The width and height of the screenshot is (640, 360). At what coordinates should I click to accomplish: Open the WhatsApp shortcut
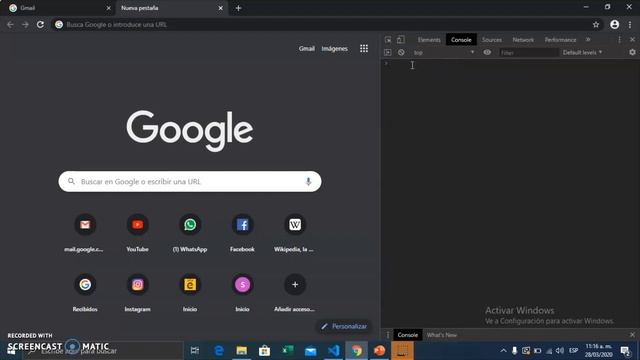pos(190,233)
